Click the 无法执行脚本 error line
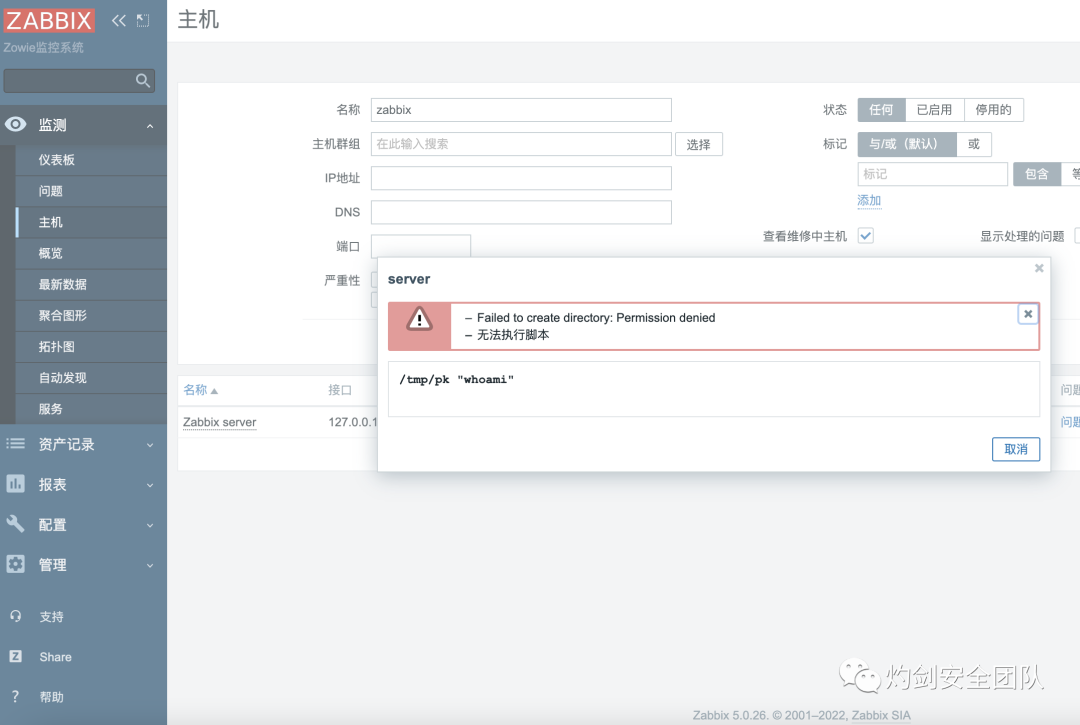This screenshot has width=1080, height=725. tap(513, 335)
